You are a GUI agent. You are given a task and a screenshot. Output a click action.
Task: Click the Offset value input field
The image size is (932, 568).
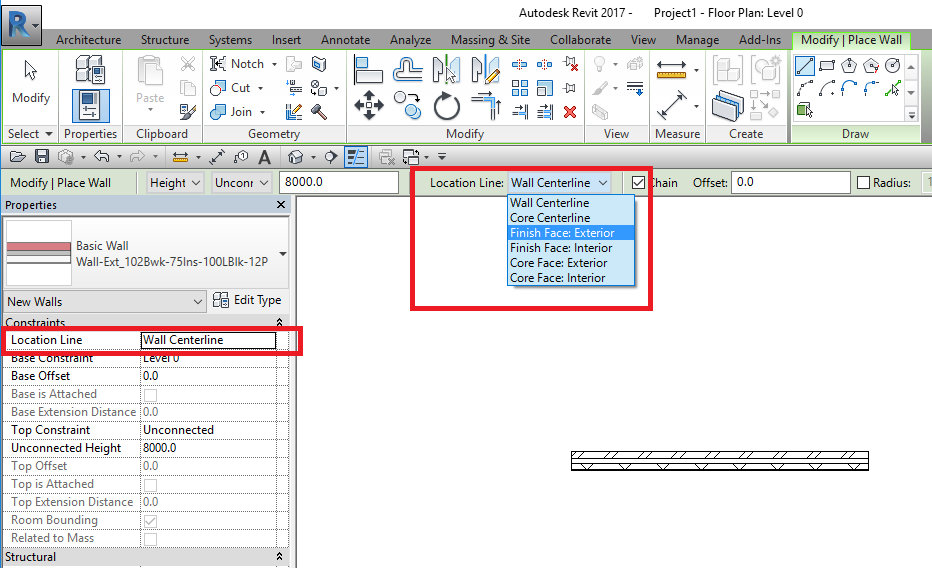point(791,183)
